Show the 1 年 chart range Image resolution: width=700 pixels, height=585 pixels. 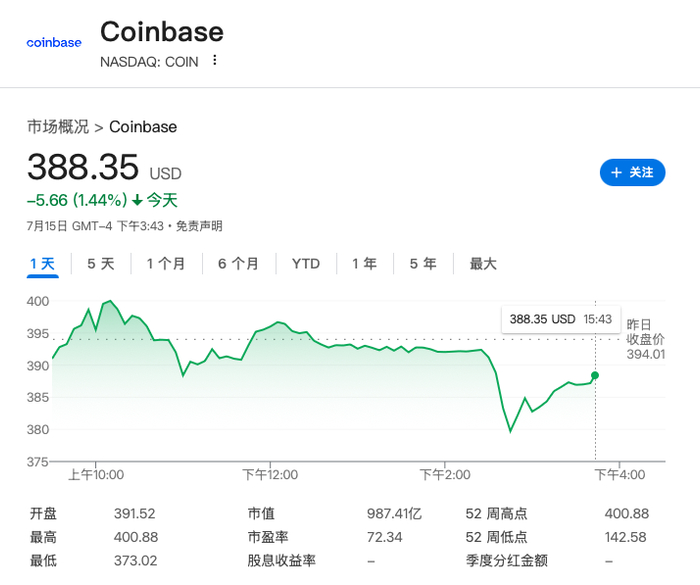pos(364,264)
